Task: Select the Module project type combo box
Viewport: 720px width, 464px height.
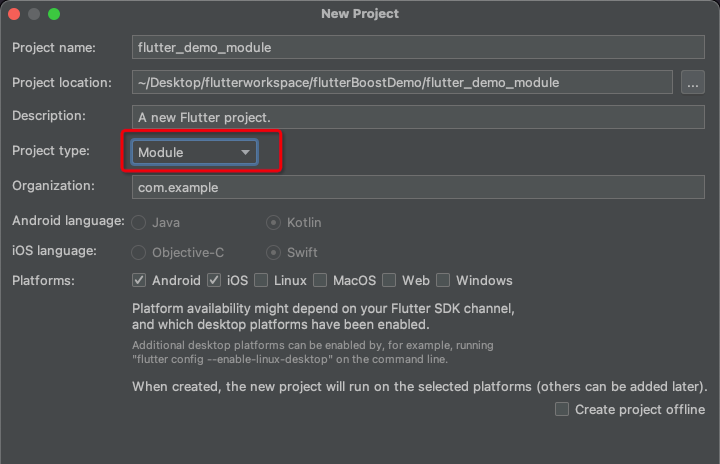Action: coord(194,152)
